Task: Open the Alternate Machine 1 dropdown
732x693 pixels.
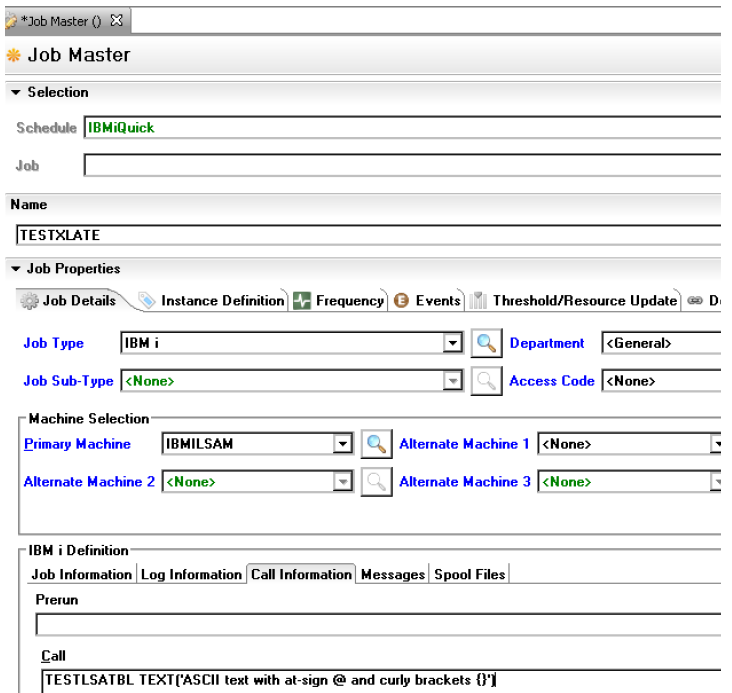Action: pyautogui.click(x=716, y=444)
